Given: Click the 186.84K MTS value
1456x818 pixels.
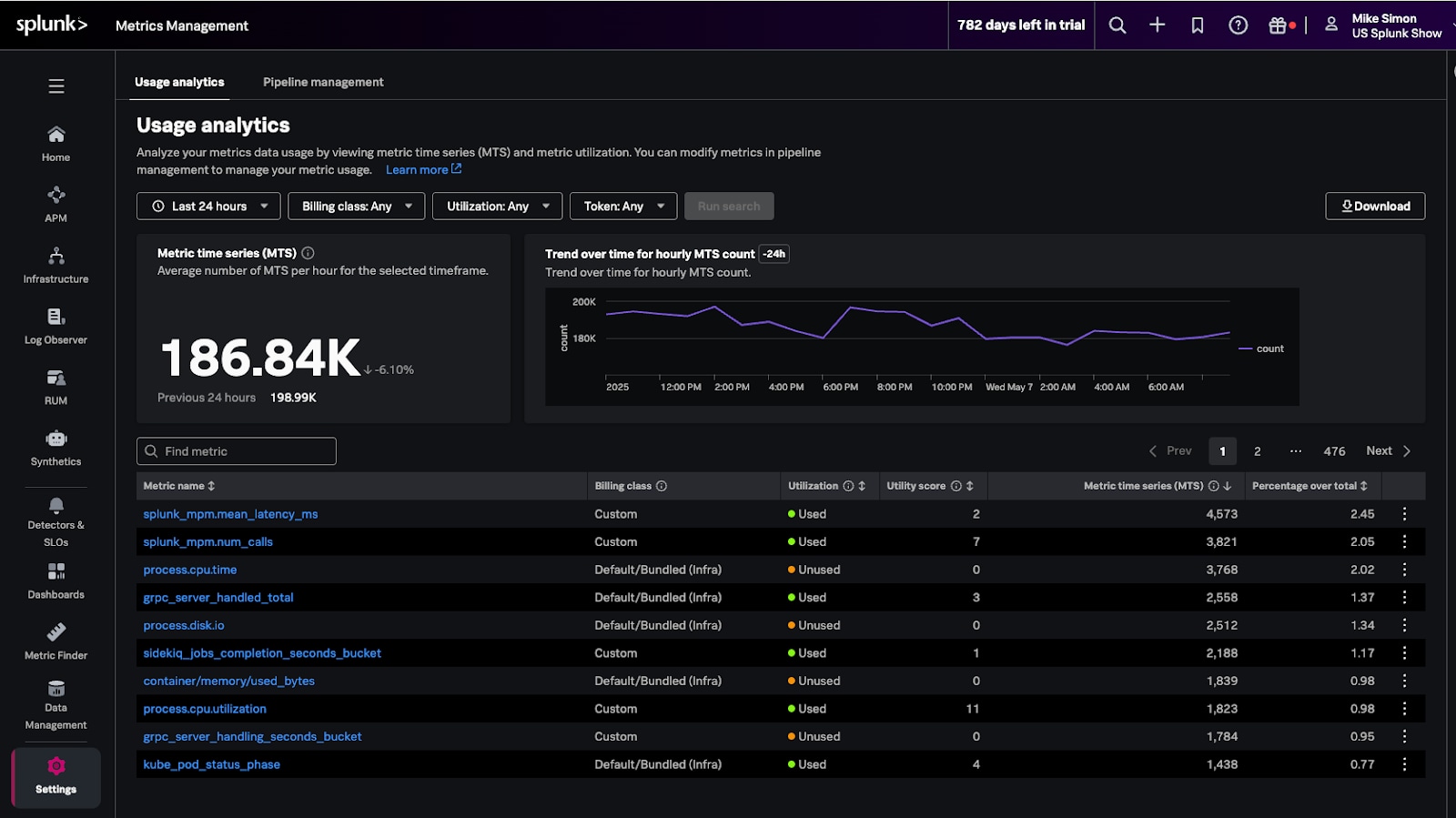Looking at the screenshot, I should 260,358.
